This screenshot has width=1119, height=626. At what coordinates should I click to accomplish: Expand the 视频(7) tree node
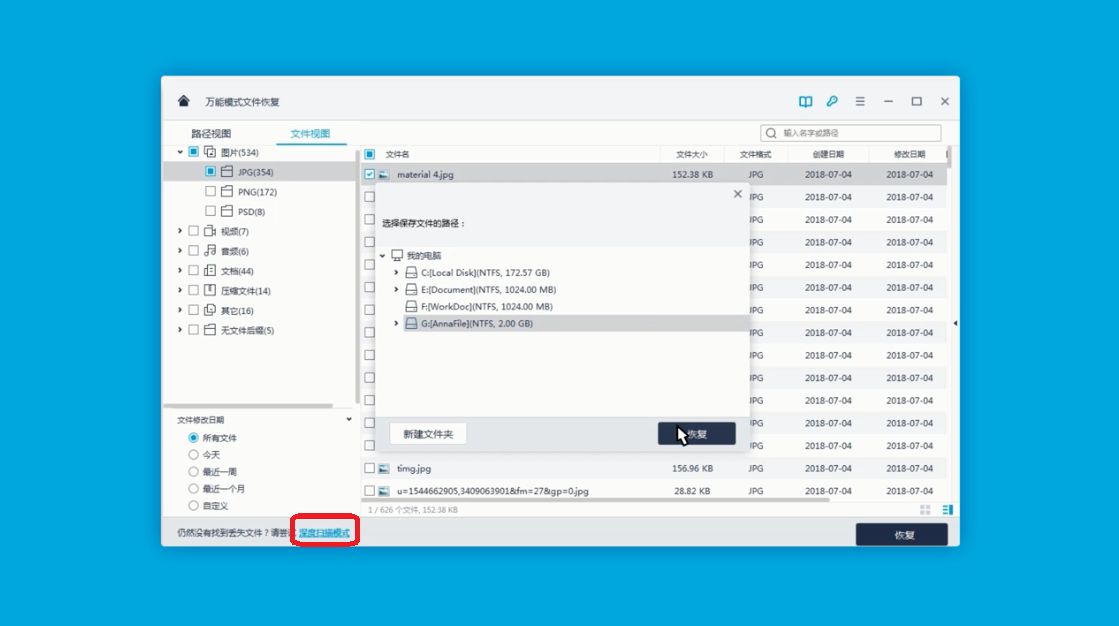click(x=180, y=231)
